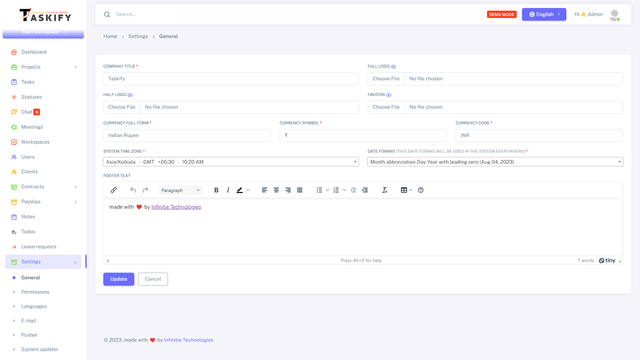Click the Company Title field
This screenshot has width=640, height=360.
[231, 79]
